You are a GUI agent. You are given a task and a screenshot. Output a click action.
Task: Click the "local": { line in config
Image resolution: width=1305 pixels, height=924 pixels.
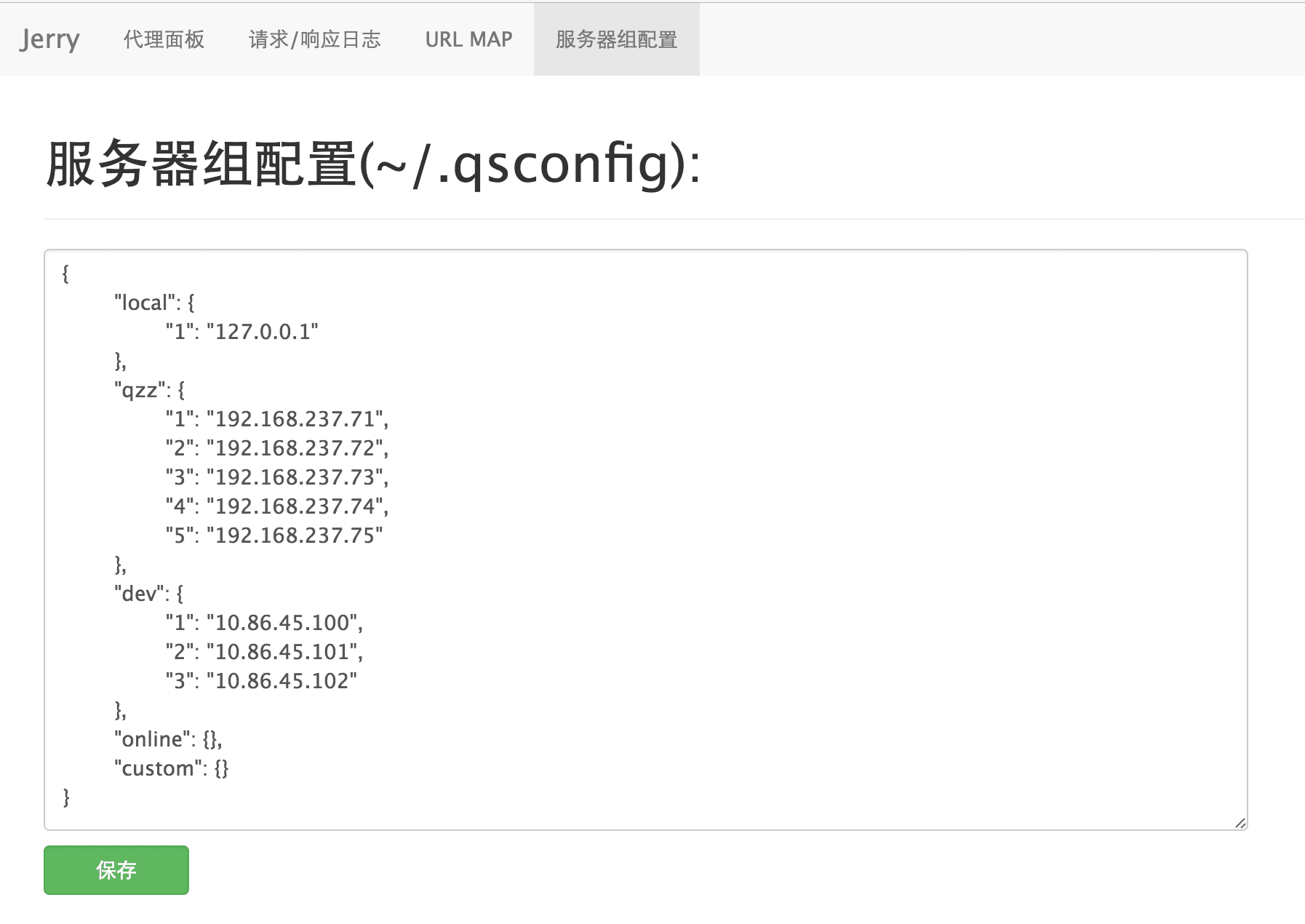tap(154, 303)
